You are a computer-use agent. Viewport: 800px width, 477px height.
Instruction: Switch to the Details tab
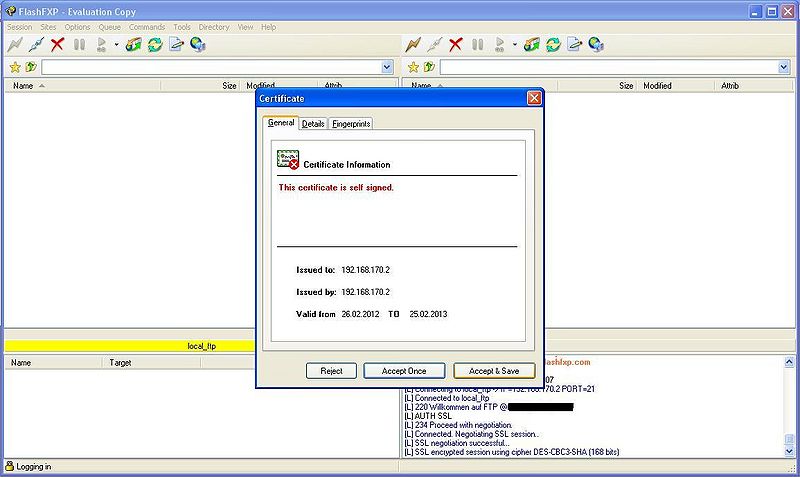point(313,124)
